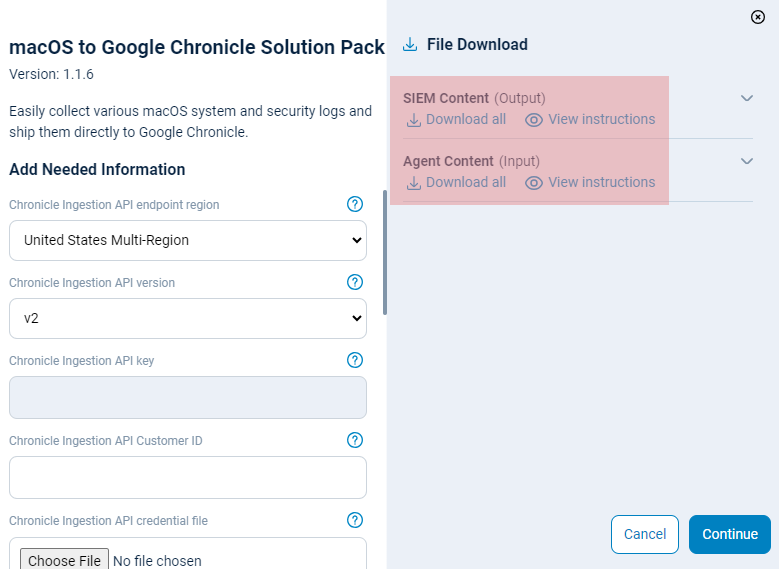Click the Chronicle Ingestion API key field
Viewport: 779px width, 569px height.
188,397
